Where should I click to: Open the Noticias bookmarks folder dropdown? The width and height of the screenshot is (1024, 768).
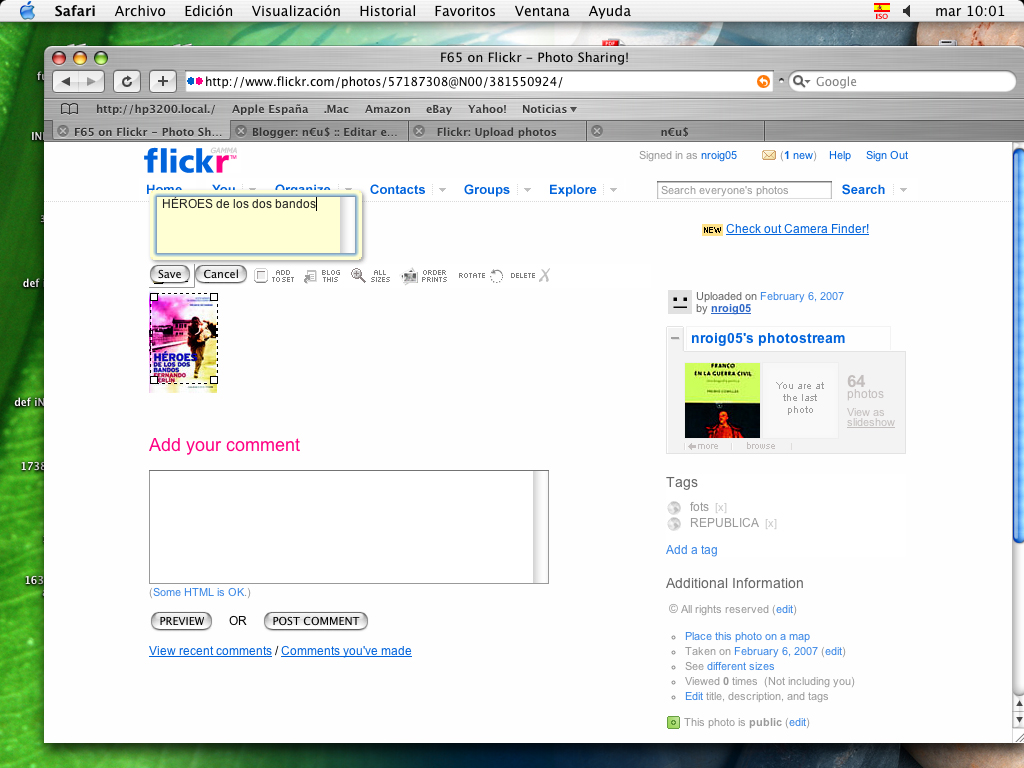(x=549, y=109)
